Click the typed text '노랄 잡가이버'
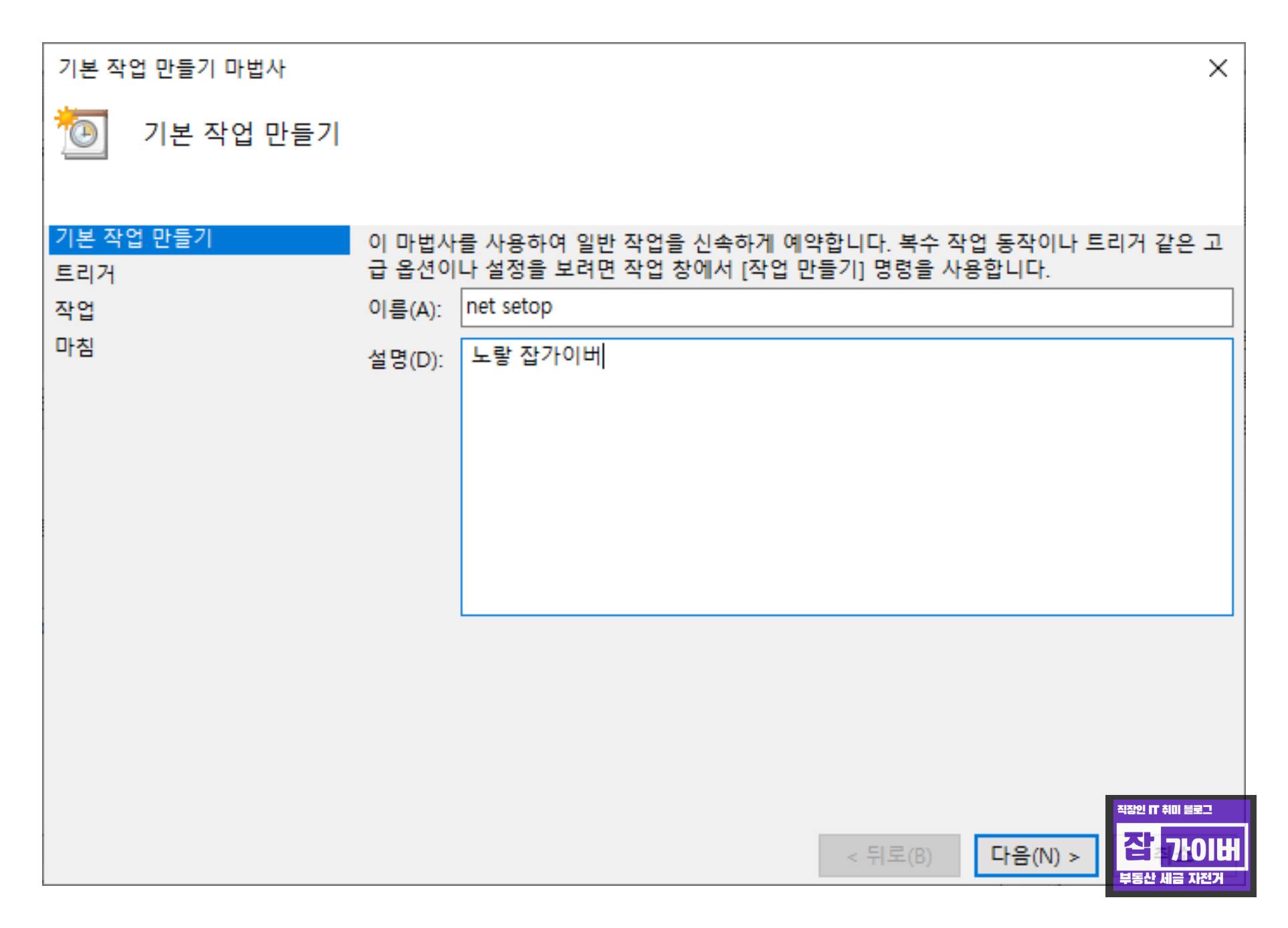This screenshot has height=928, width=1288. point(537,356)
